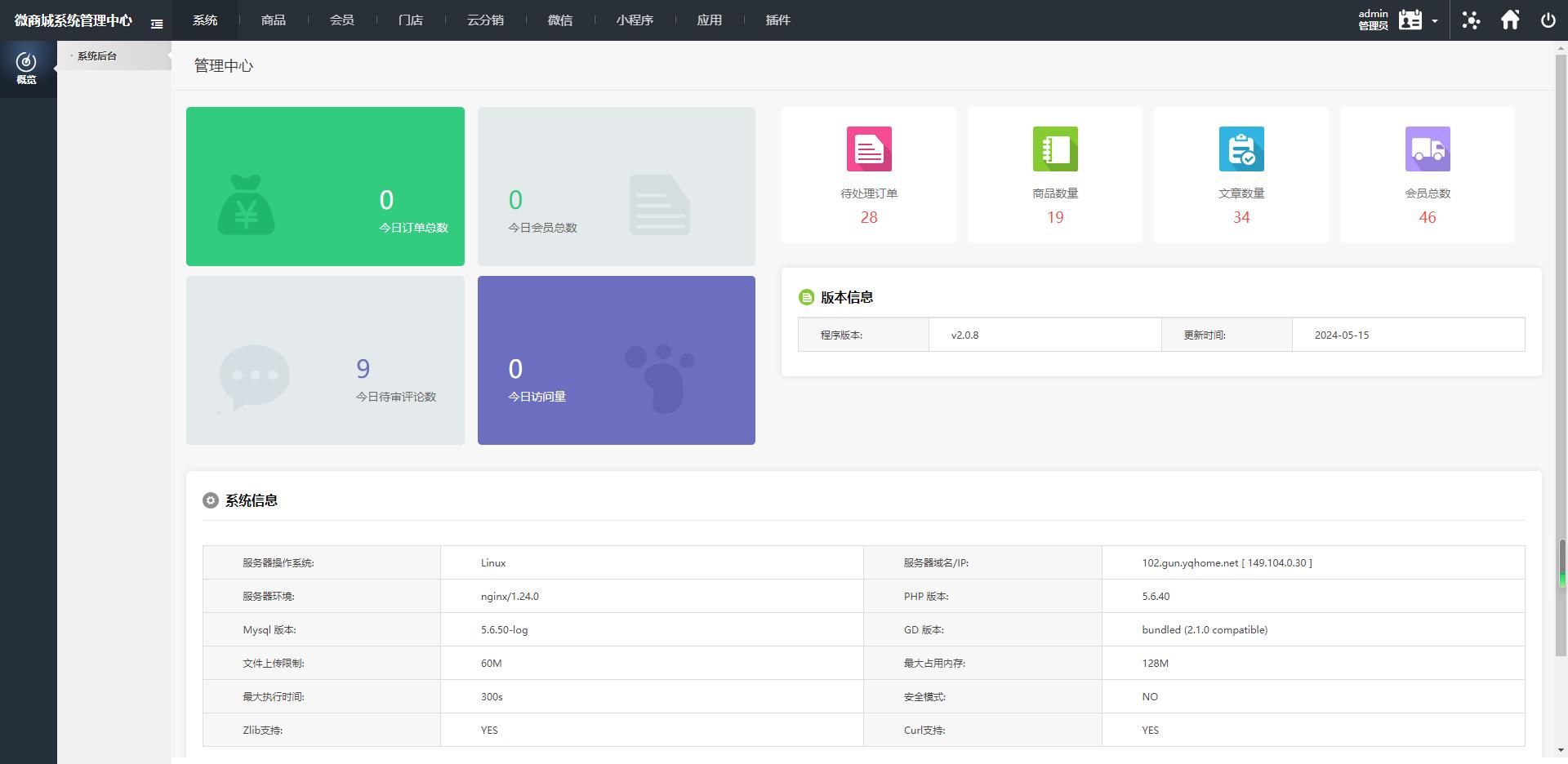The height and width of the screenshot is (764, 1568).
Task: Open the 应用 top menu
Action: pyautogui.click(x=710, y=20)
